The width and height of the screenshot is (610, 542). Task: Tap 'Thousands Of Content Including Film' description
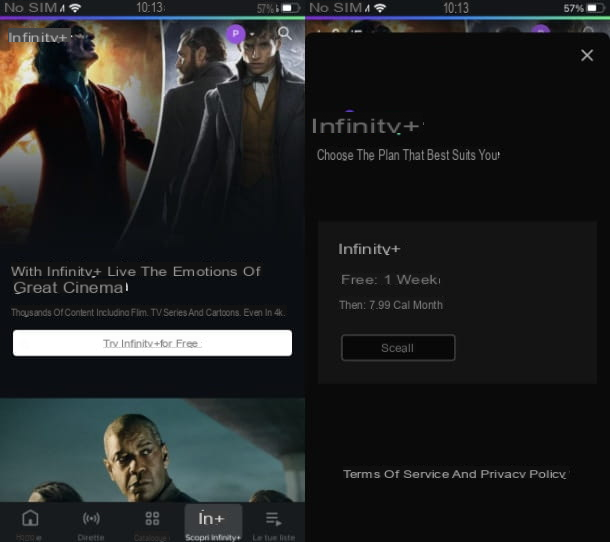pos(148,312)
